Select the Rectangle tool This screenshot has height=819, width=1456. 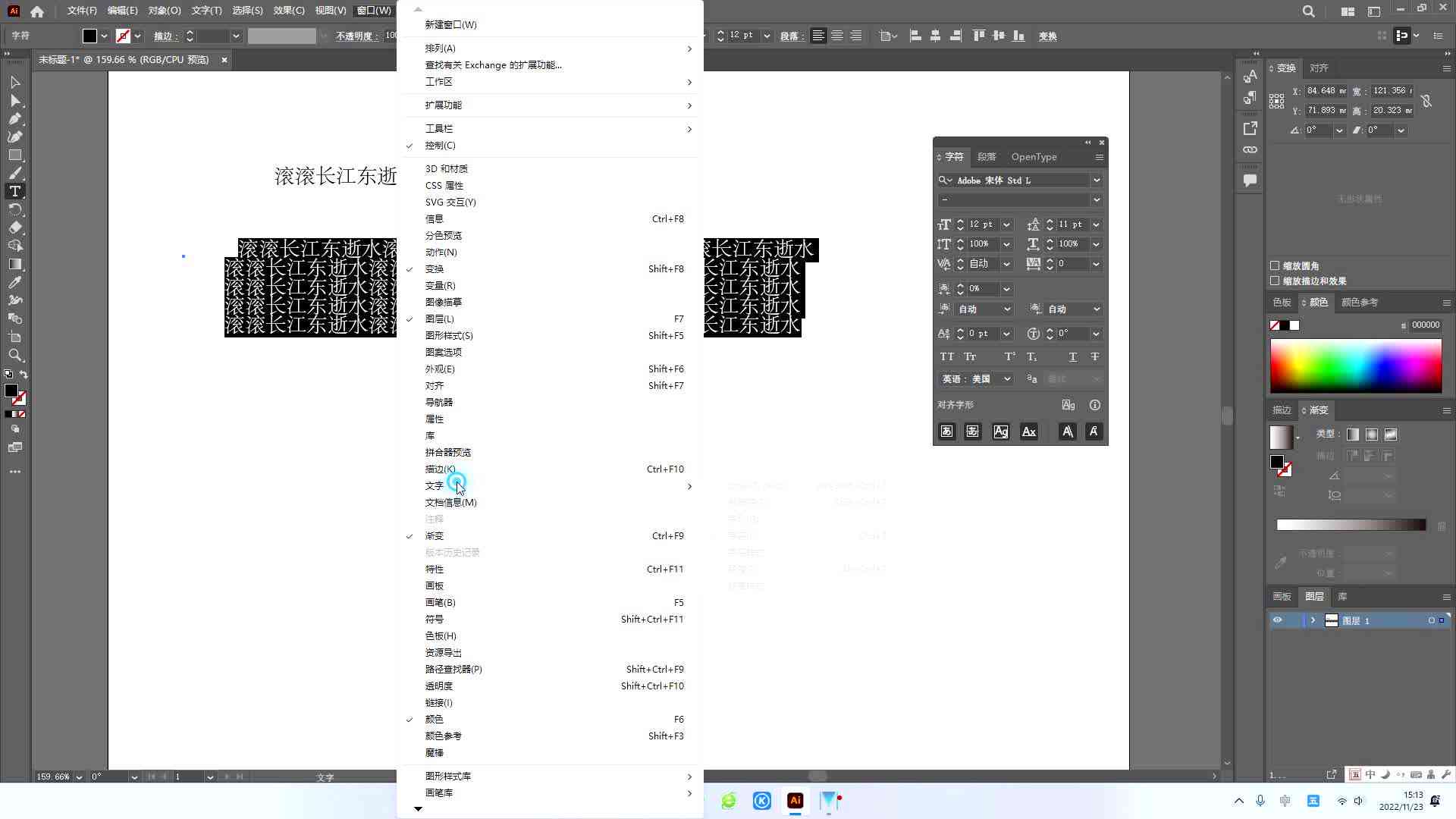point(15,155)
